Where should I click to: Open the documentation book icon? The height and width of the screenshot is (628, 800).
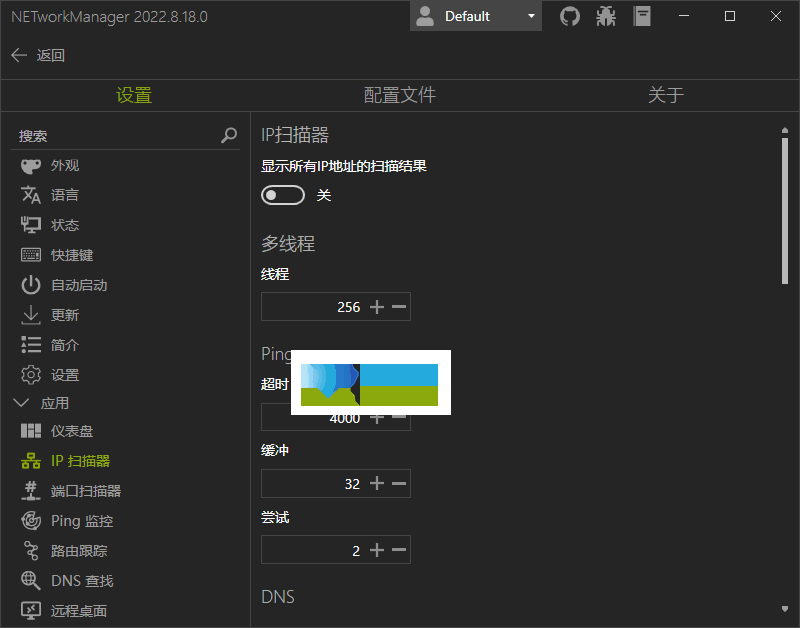642,16
